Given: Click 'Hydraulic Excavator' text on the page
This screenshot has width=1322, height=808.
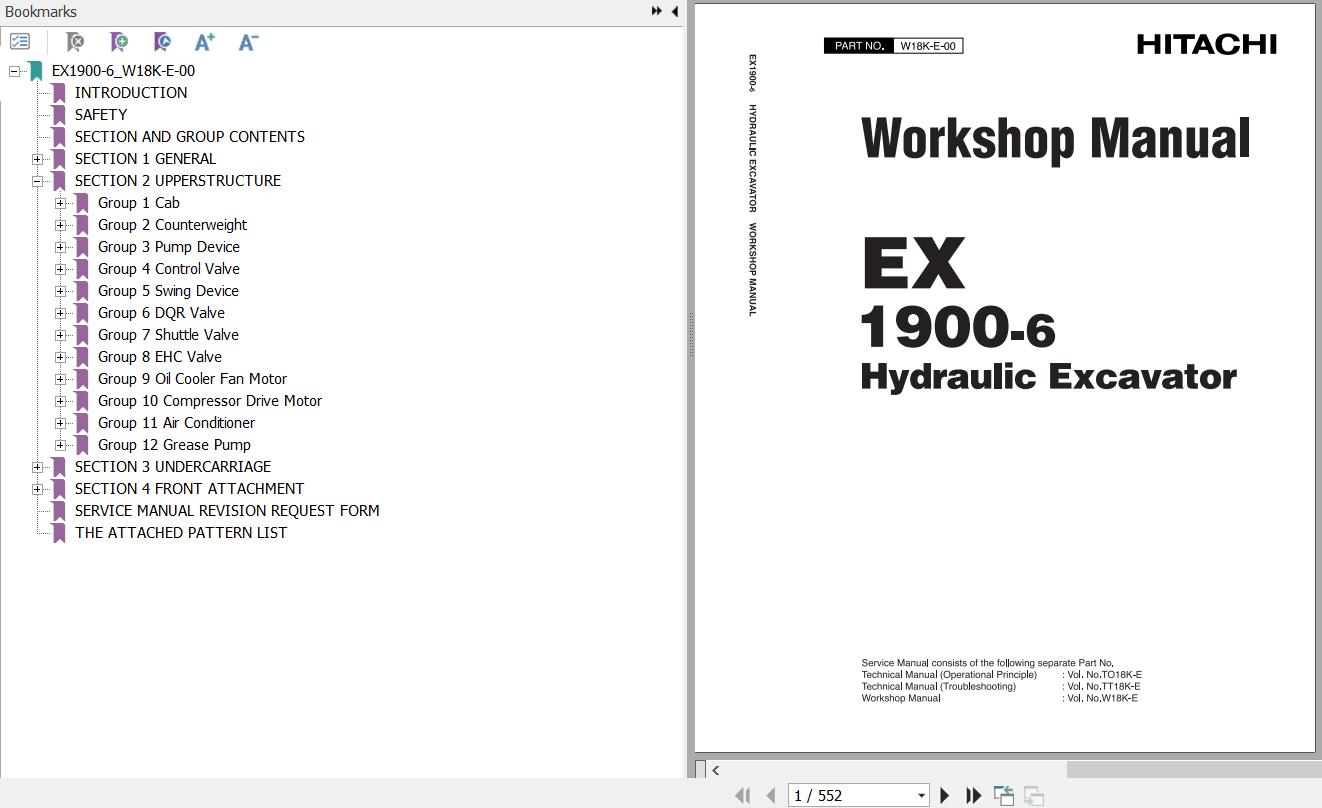Looking at the screenshot, I should click(1048, 377).
